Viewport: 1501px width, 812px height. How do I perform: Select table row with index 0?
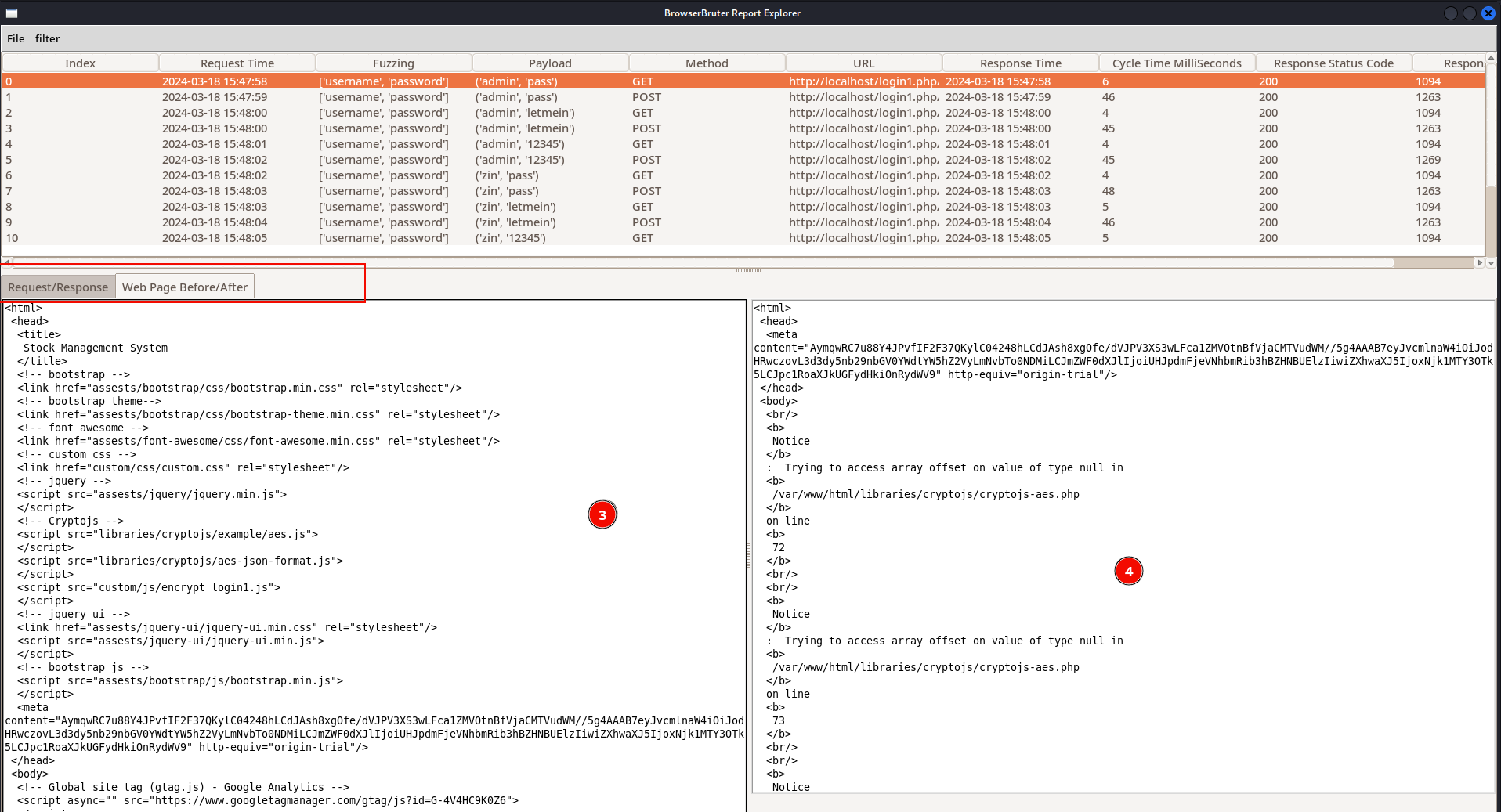pyautogui.click(x=743, y=81)
